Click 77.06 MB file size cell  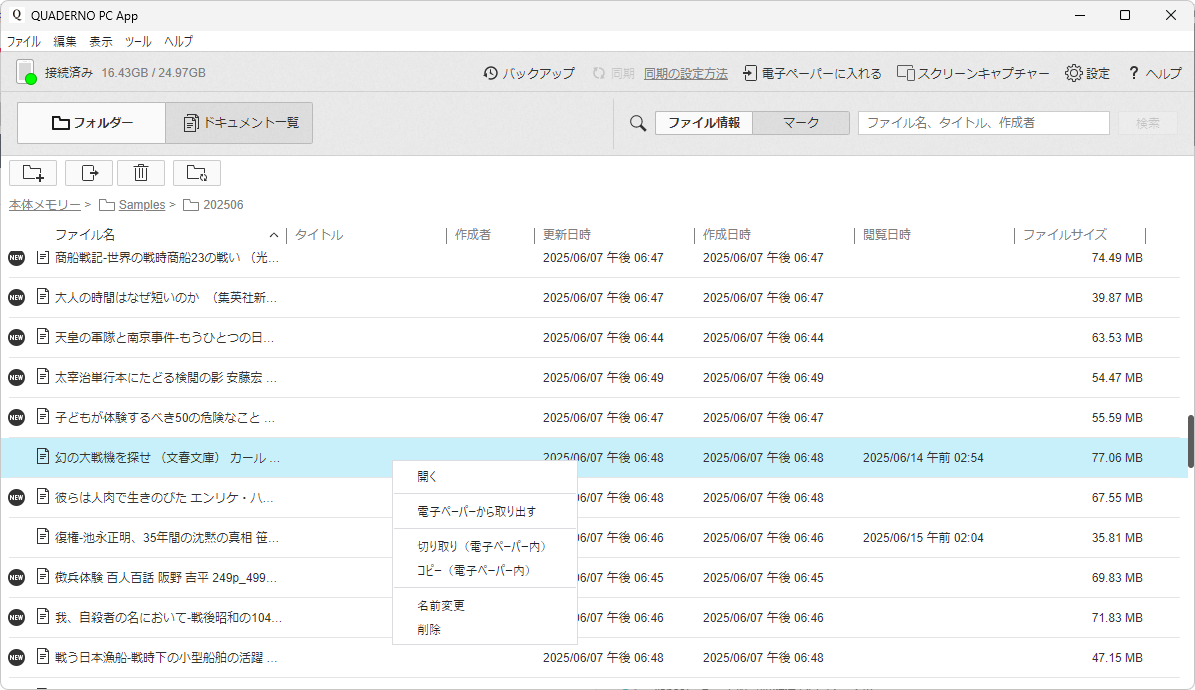coord(1117,457)
